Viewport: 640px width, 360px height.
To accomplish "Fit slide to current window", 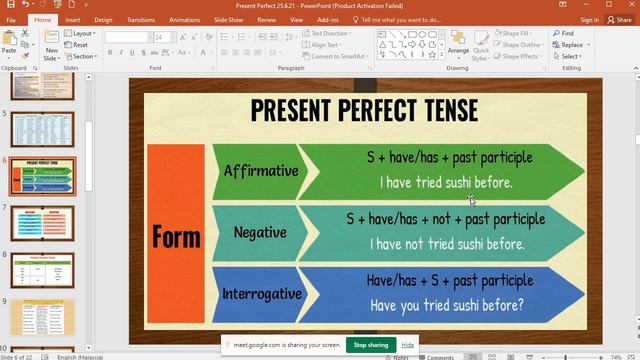I will click(631, 357).
